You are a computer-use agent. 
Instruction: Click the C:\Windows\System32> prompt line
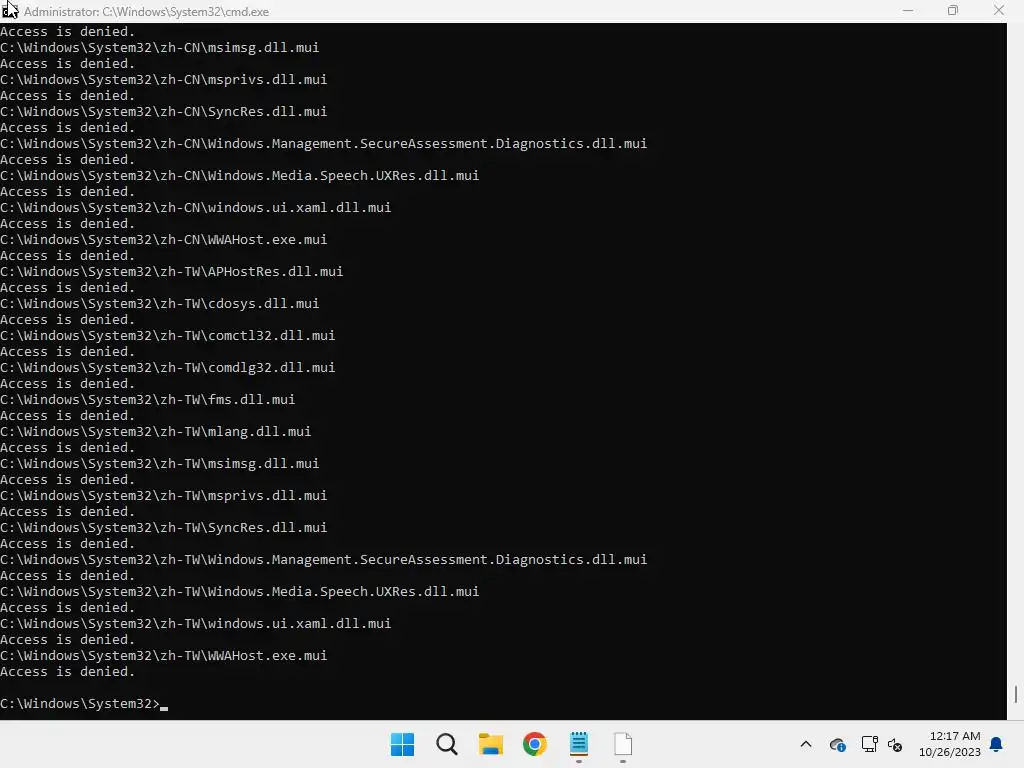point(84,703)
